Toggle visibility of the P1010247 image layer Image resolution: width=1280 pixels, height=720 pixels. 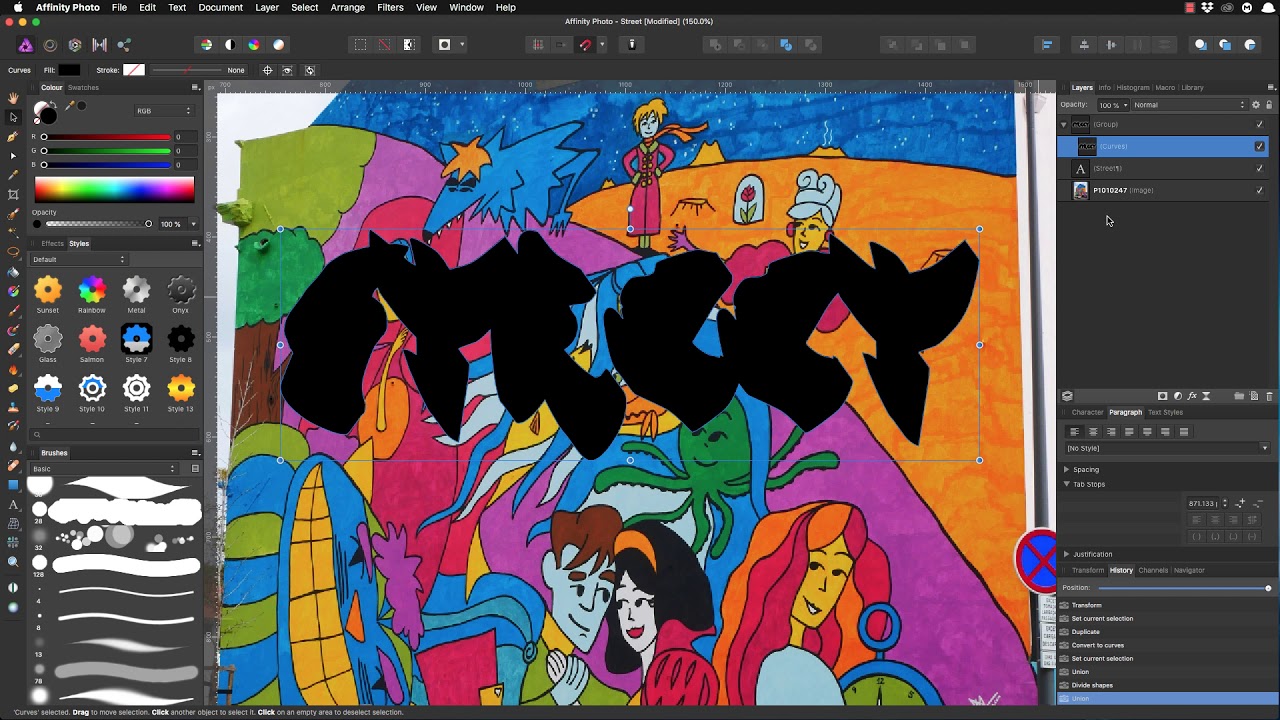click(x=1260, y=190)
